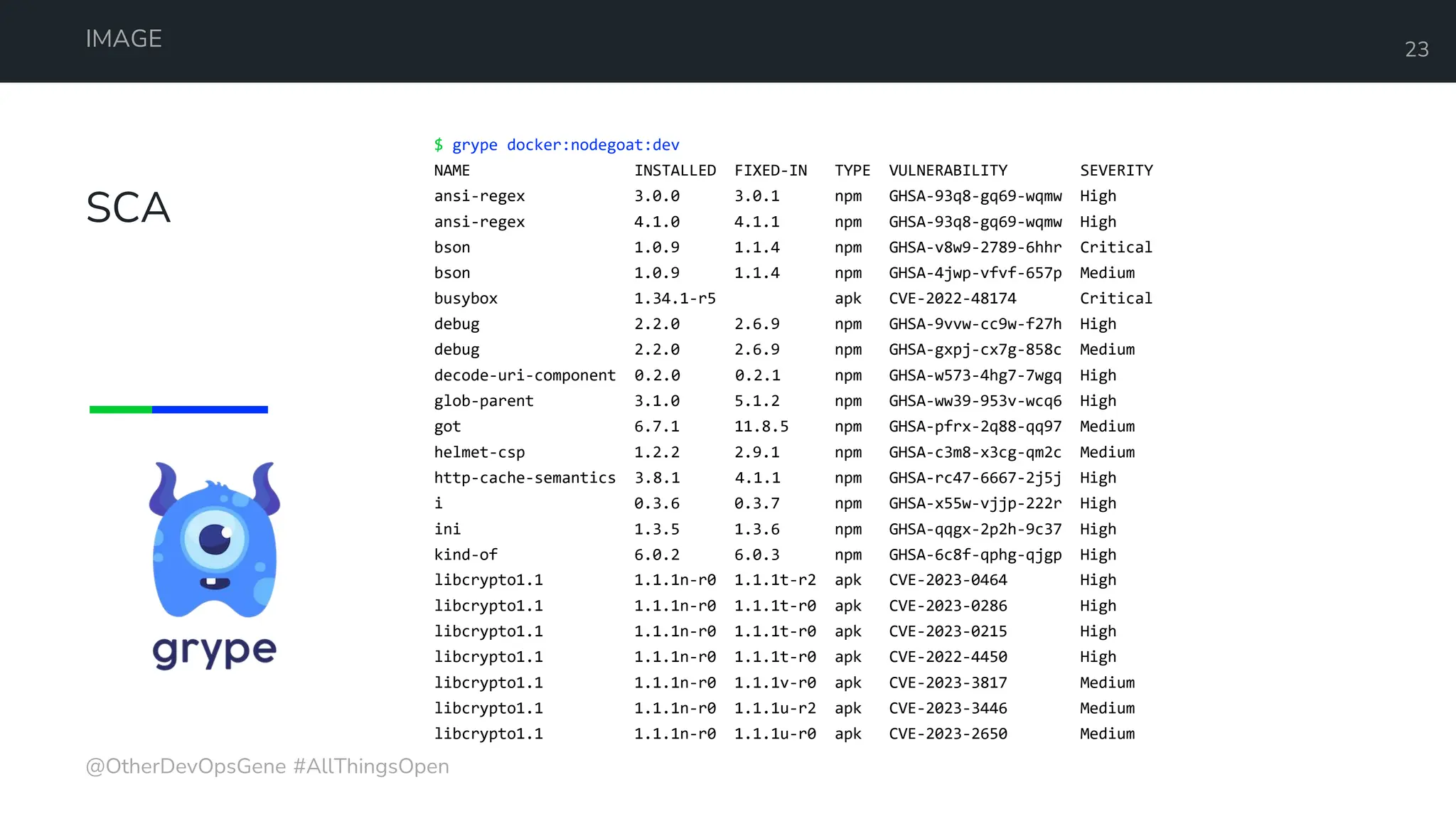Click Critical severity in the busybox row

[x=1116, y=299]
